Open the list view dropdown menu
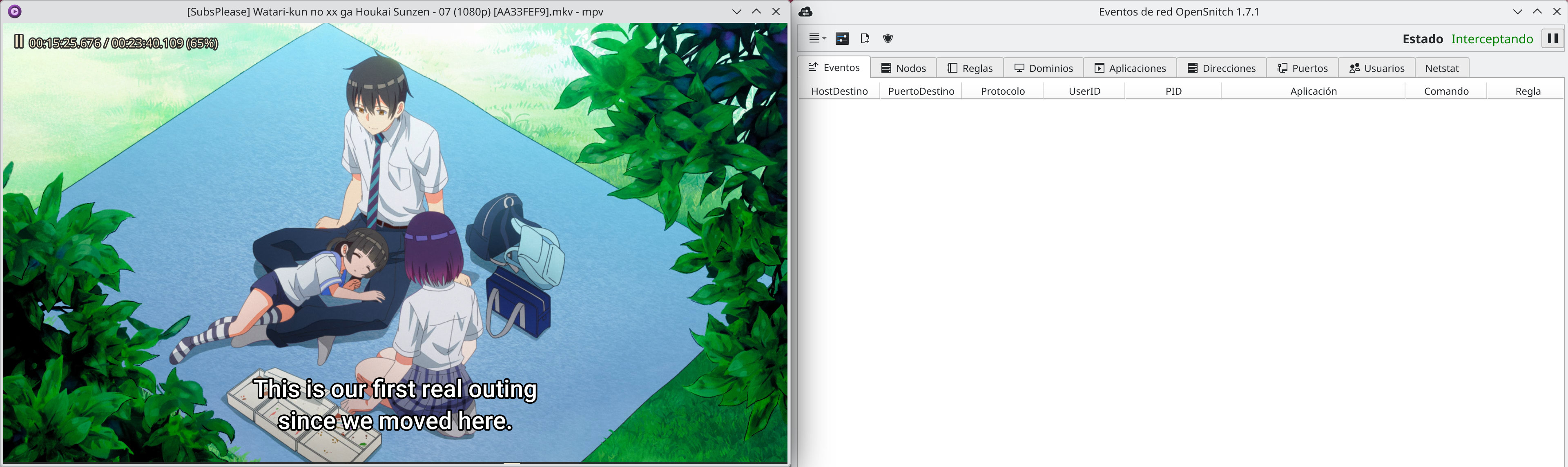1568x467 pixels. (817, 38)
